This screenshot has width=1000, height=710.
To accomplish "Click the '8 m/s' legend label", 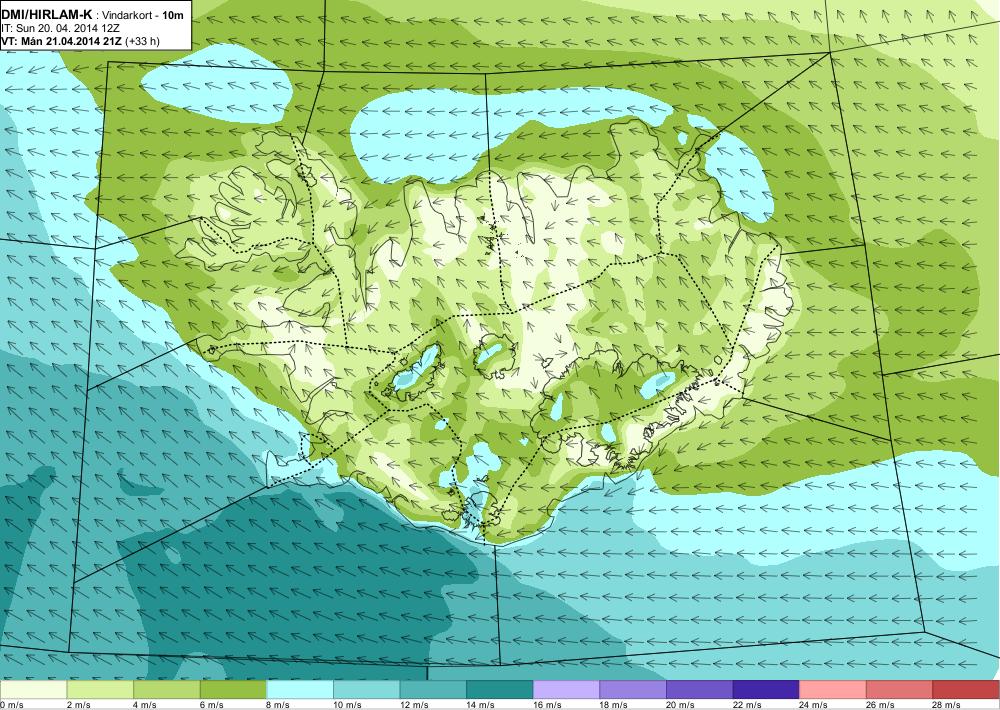I will pyautogui.click(x=278, y=705).
